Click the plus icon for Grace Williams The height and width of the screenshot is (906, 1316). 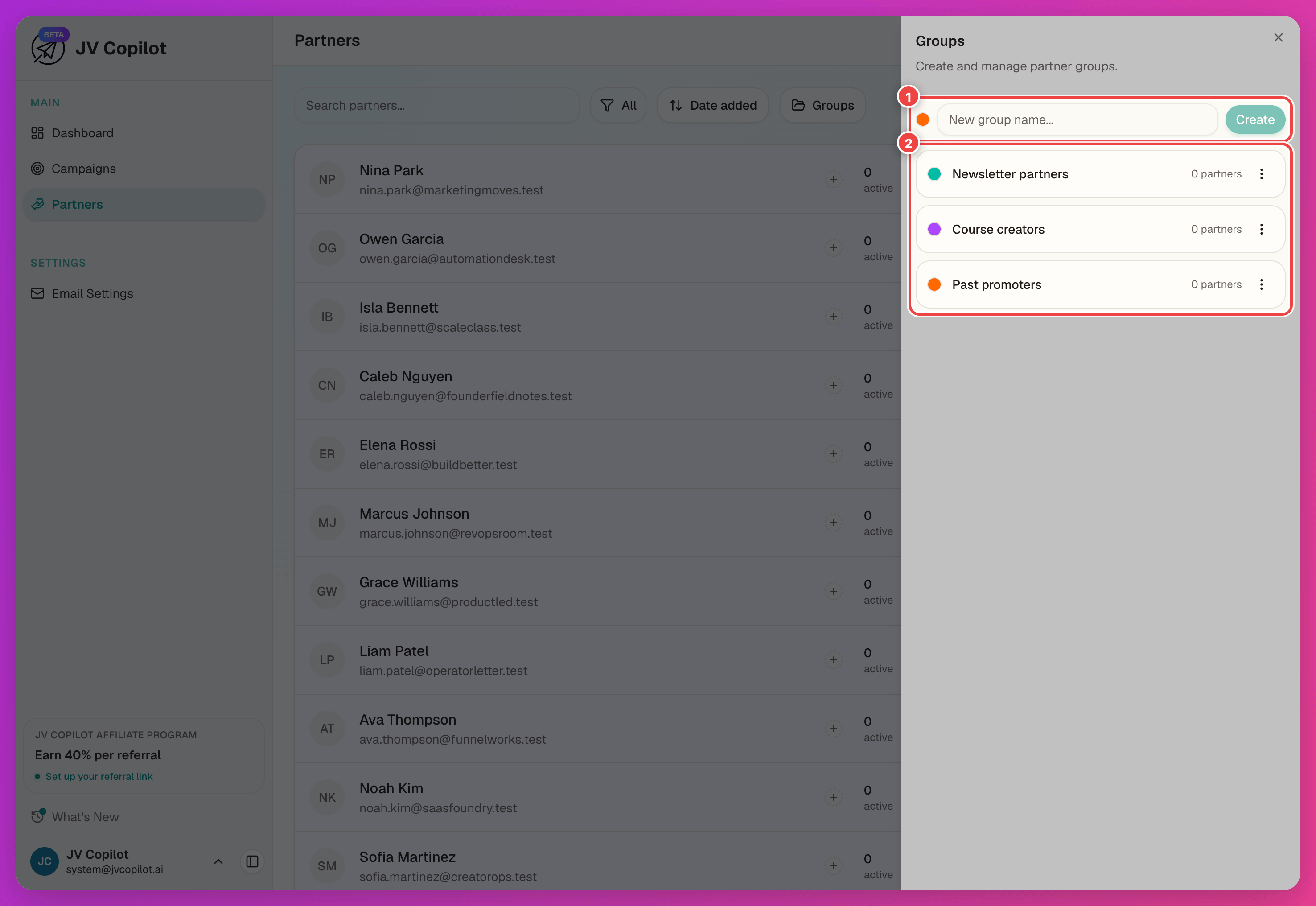click(x=833, y=592)
